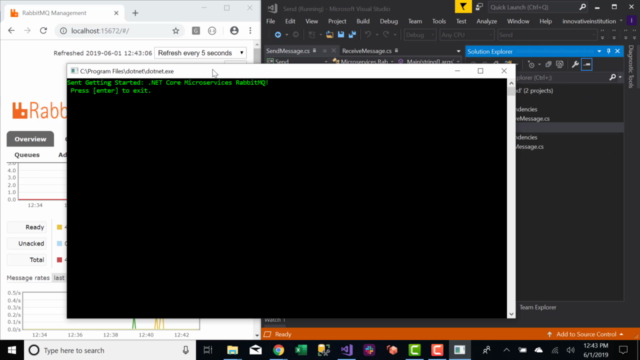Screen dimensions: 640x360
Task: Click the Save toolbar icon
Action: 341,35
